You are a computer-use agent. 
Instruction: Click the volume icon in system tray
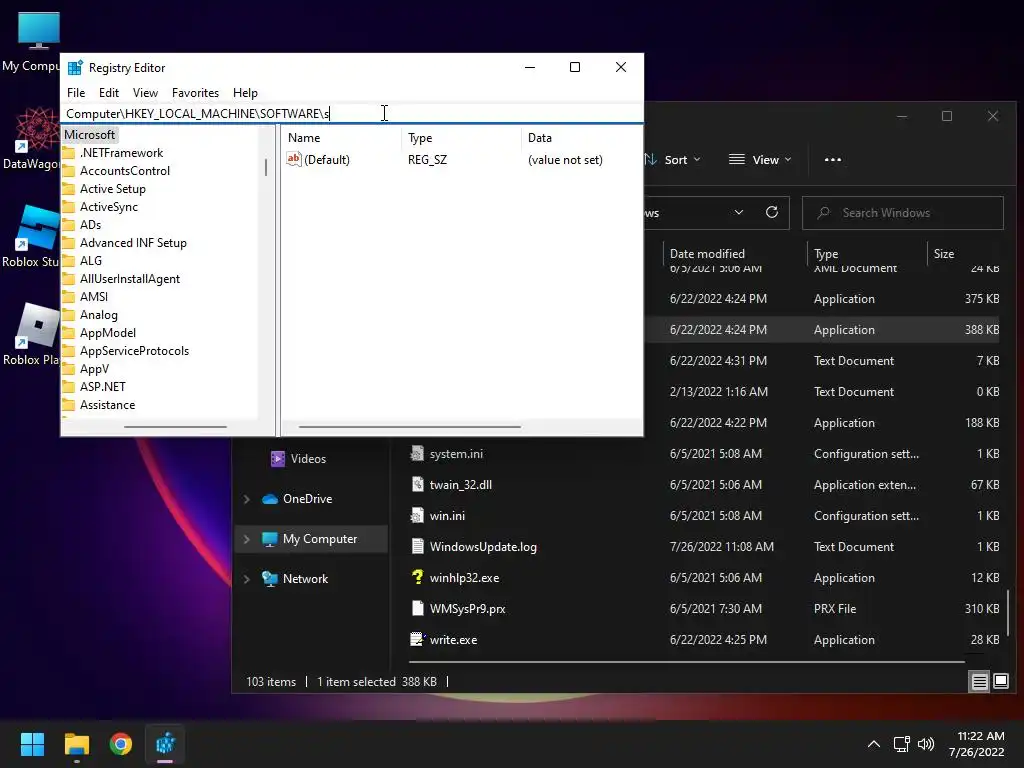925,744
